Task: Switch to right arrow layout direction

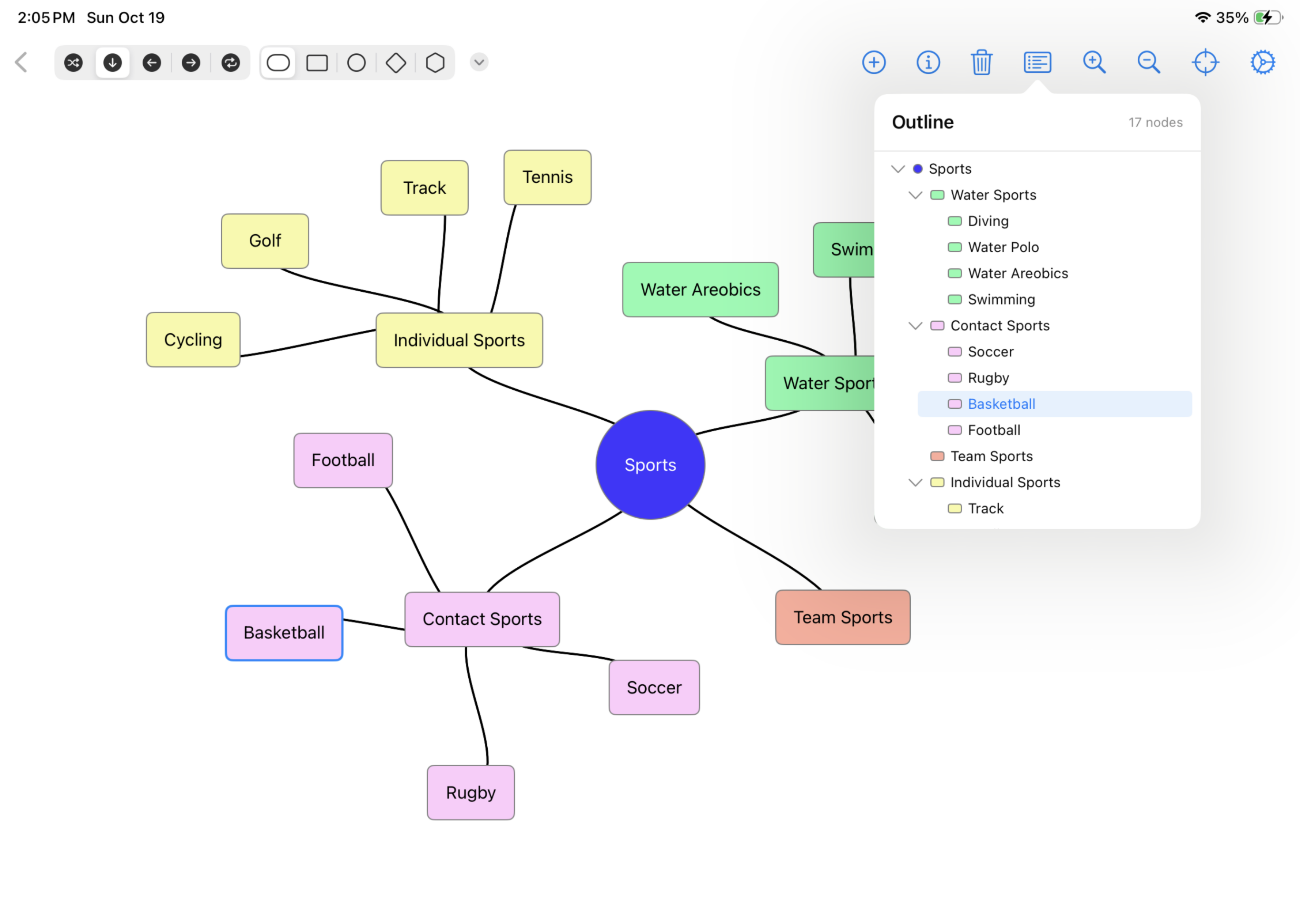Action: point(191,63)
